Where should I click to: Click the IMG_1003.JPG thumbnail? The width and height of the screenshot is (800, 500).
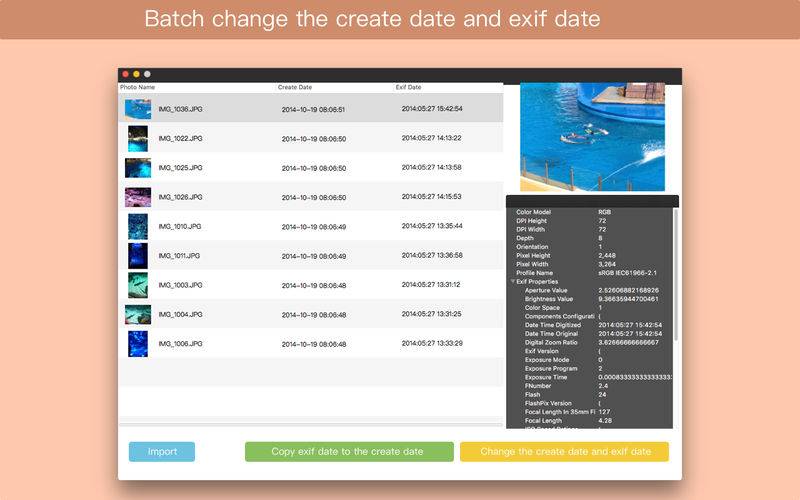point(138,285)
